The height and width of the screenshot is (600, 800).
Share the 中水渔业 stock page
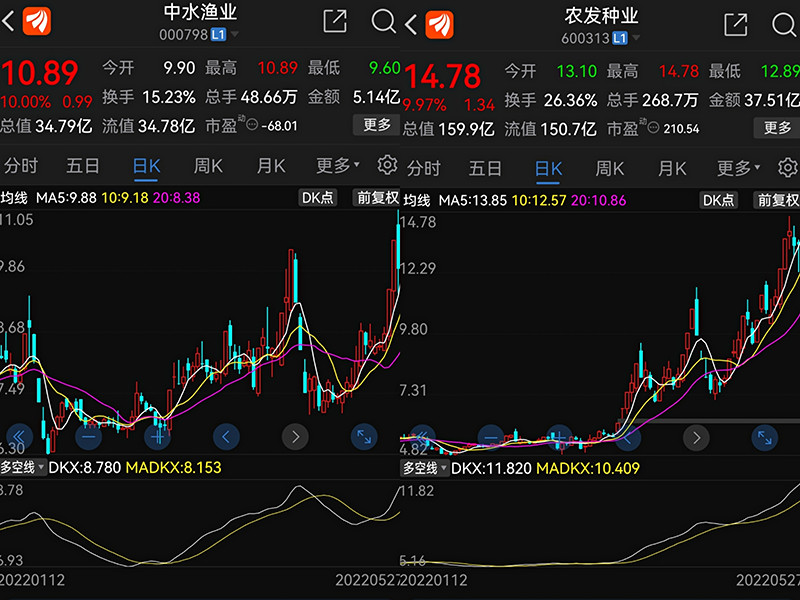335,21
